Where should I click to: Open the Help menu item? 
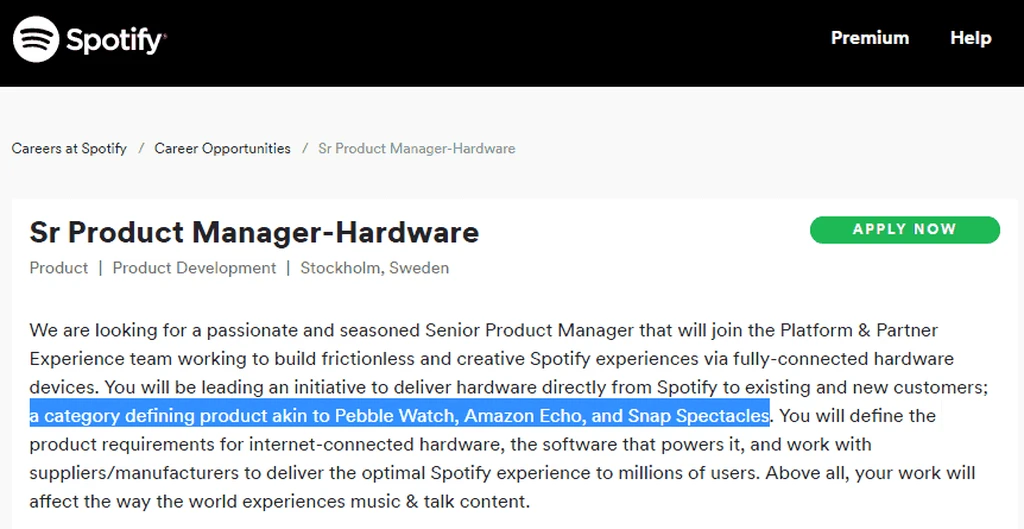pyautogui.click(x=970, y=38)
